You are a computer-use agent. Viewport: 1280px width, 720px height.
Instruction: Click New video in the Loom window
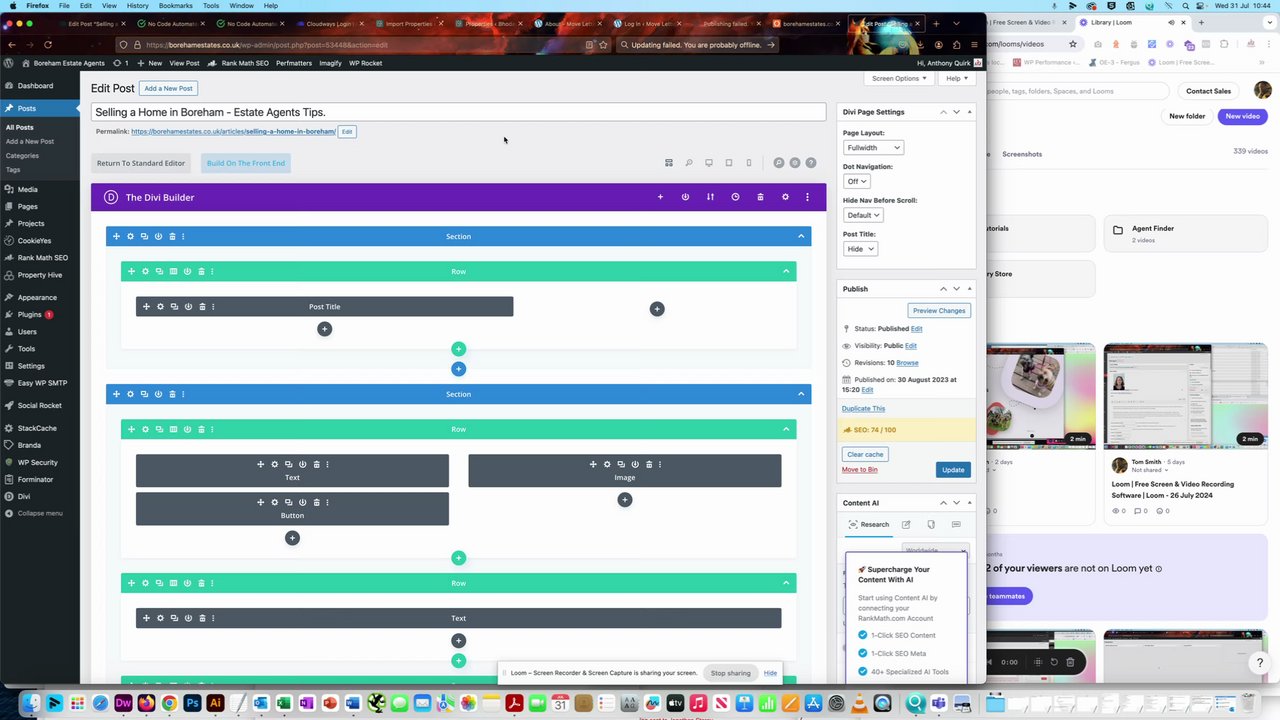tap(1242, 116)
